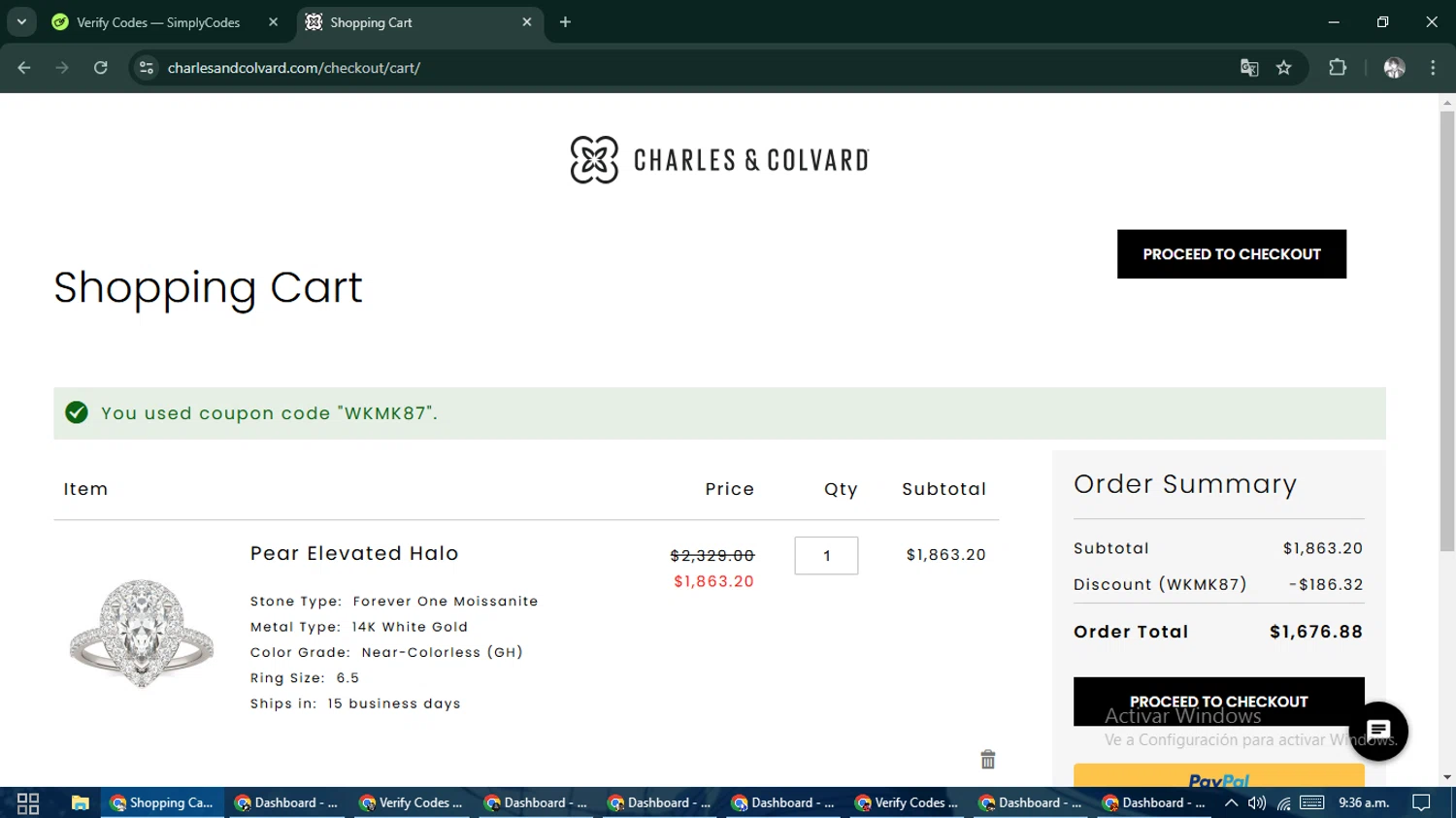Image resolution: width=1456 pixels, height=818 pixels.
Task: Select the Order Total amount $1,676.88
Action: 1316,632
